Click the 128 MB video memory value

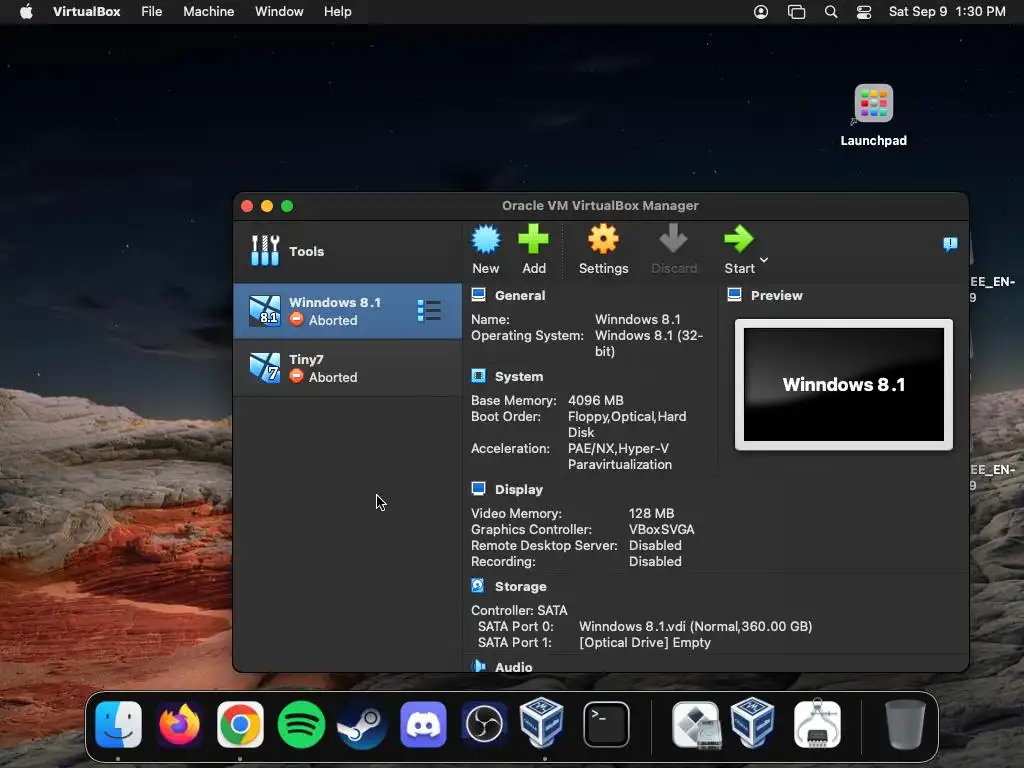point(651,513)
